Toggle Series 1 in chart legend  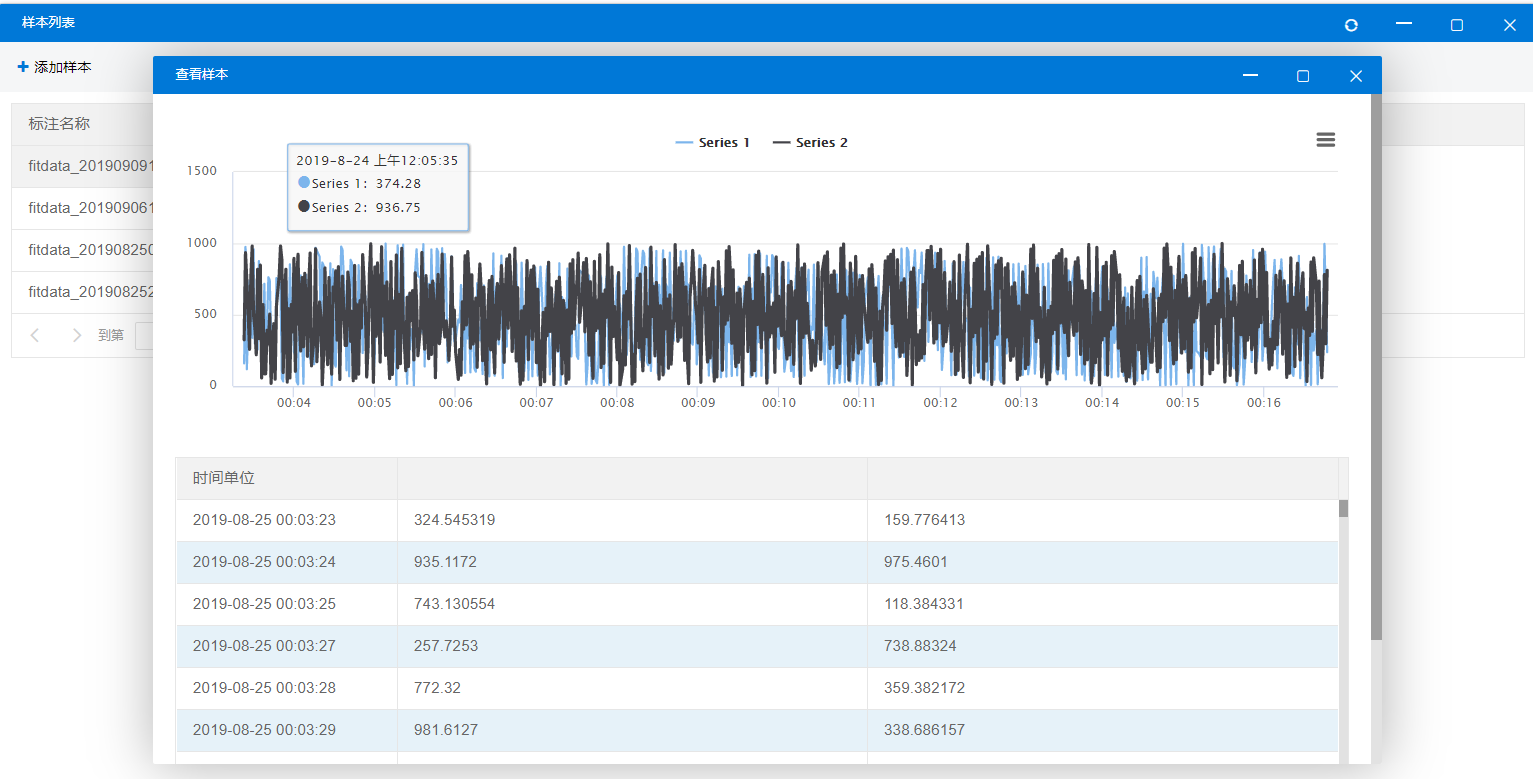click(713, 143)
